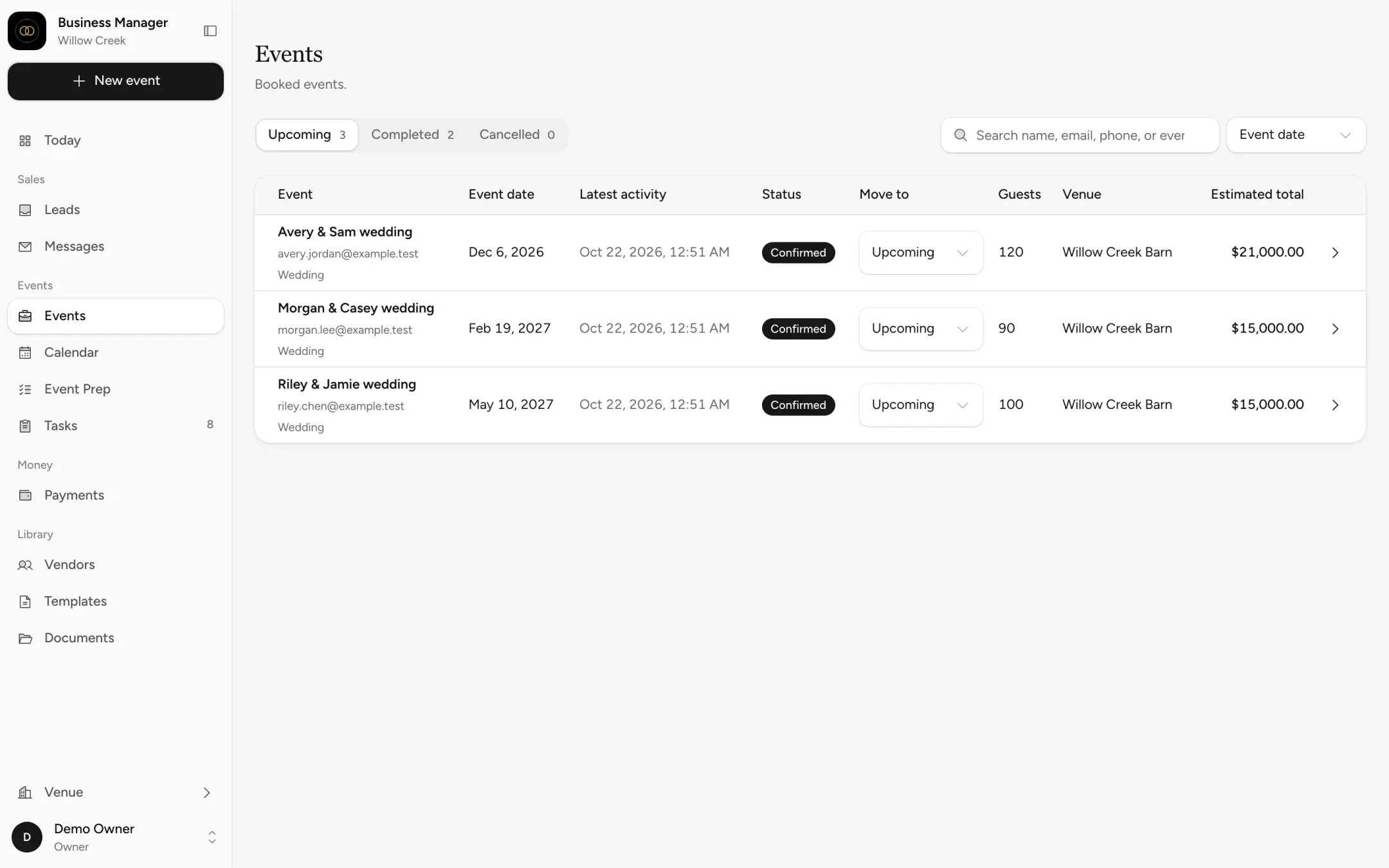The height and width of the screenshot is (868, 1389).
Task: Click the Event Prep checklist icon
Action: click(x=25, y=390)
